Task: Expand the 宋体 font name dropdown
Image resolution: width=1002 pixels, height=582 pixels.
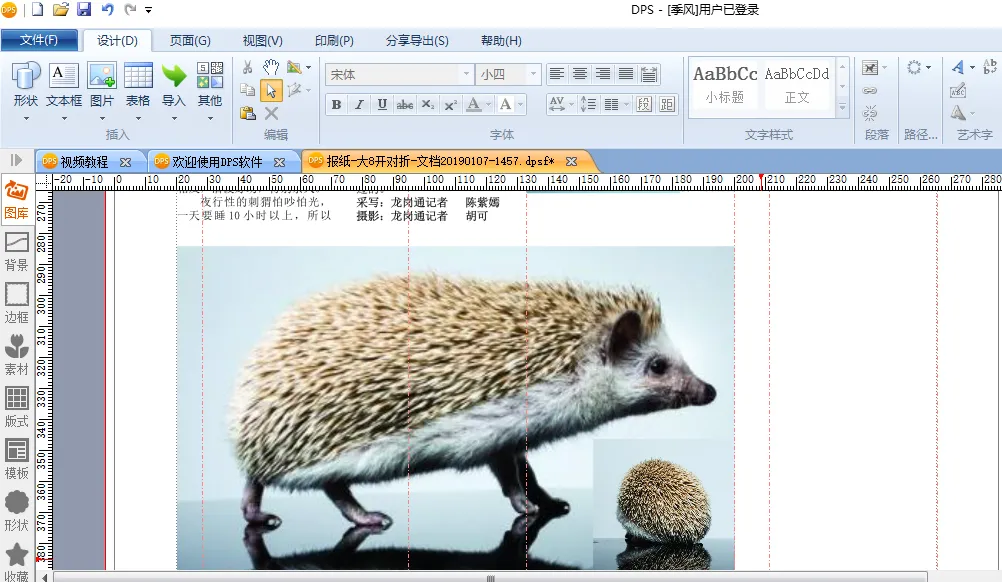Action: (466, 75)
